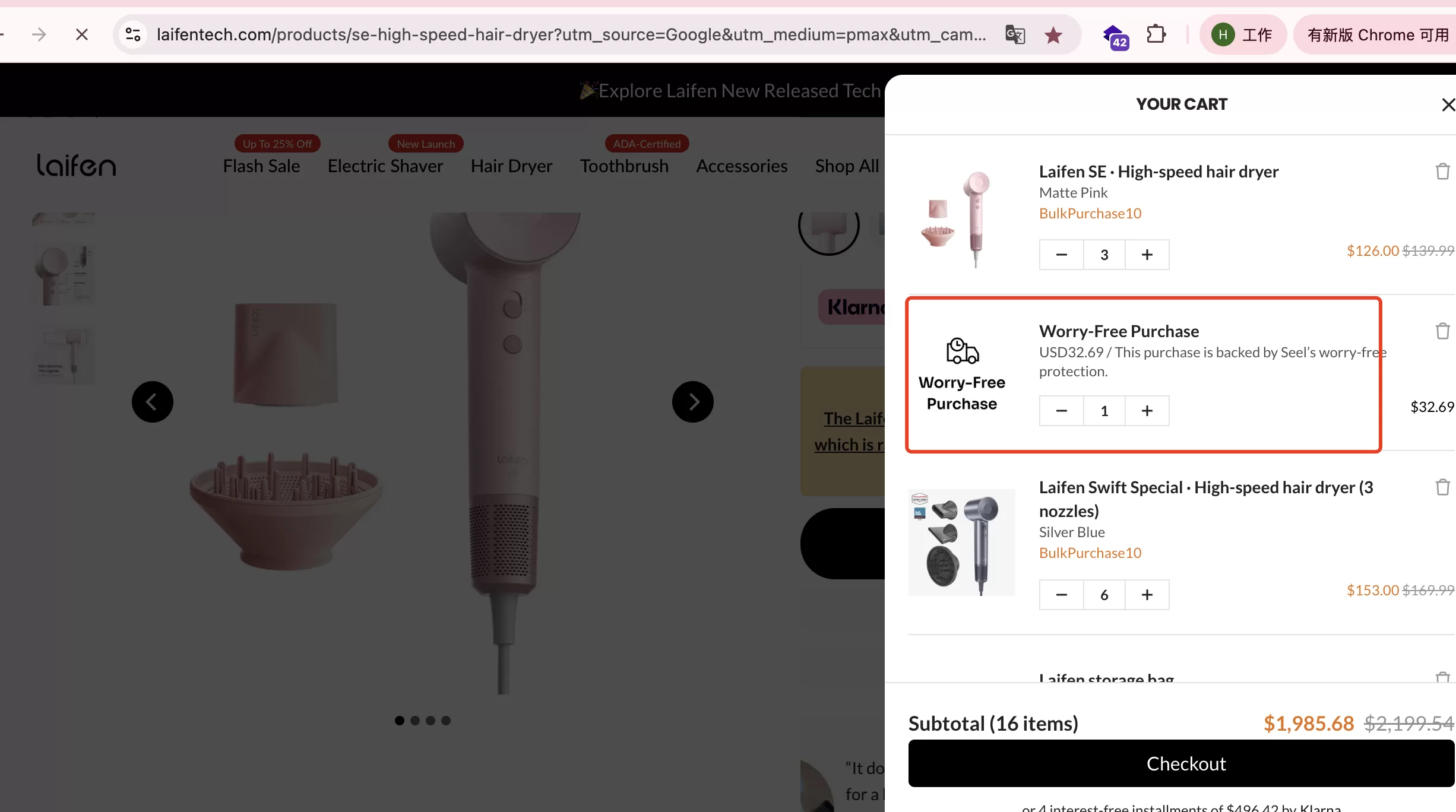Remove Worry-Free Purchase with trash icon
1456x812 pixels.
tap(1442, 331)
